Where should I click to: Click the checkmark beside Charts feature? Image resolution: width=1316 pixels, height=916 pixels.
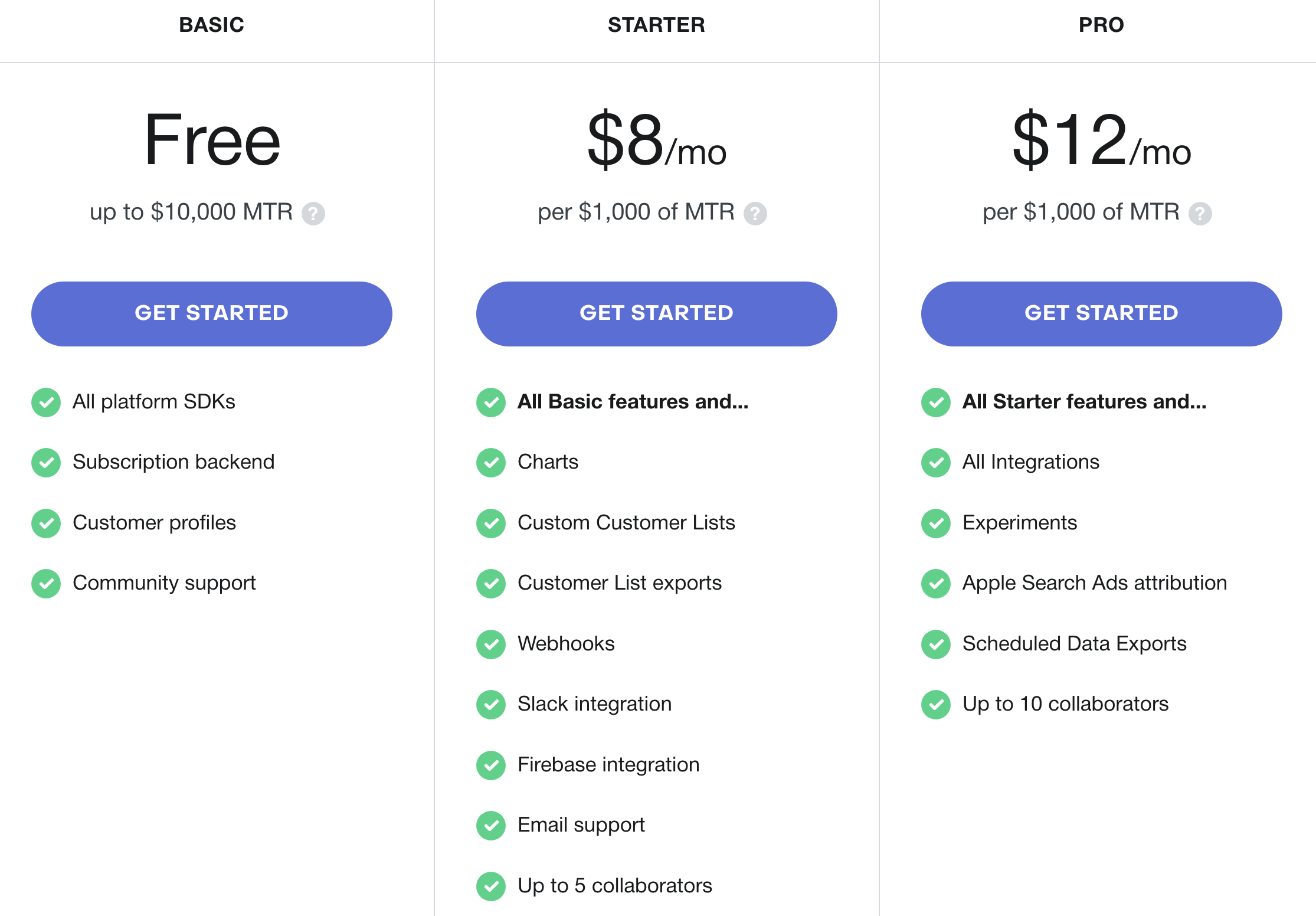490,463
